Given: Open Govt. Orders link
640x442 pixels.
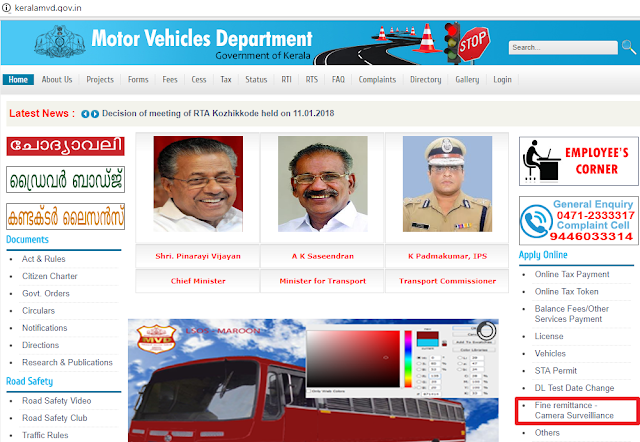Looking at the screenshot, I should [46, 293].
